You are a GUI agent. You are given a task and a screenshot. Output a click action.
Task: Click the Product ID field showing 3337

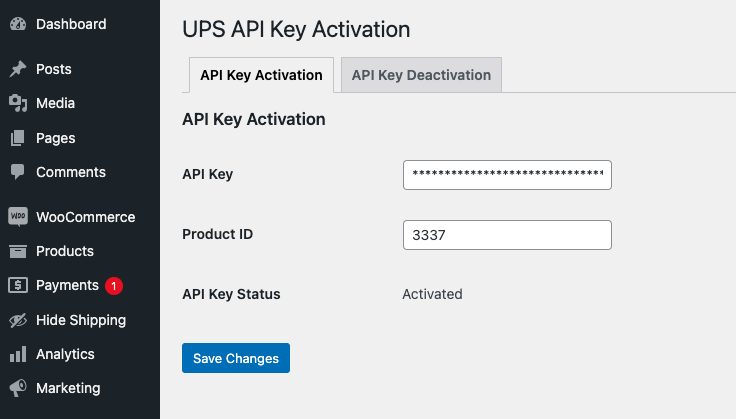(507, 235)
